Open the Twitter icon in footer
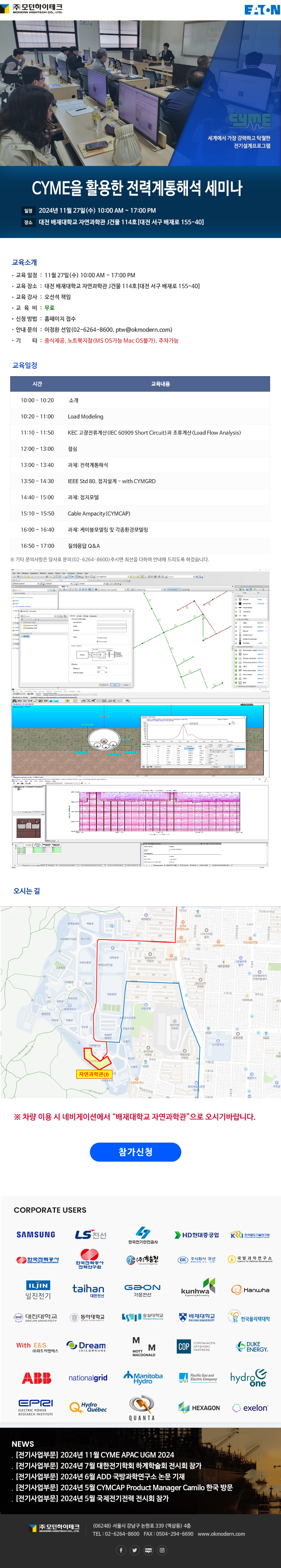Viewport: 281px width, 1568px height. tap(135, 1550)
